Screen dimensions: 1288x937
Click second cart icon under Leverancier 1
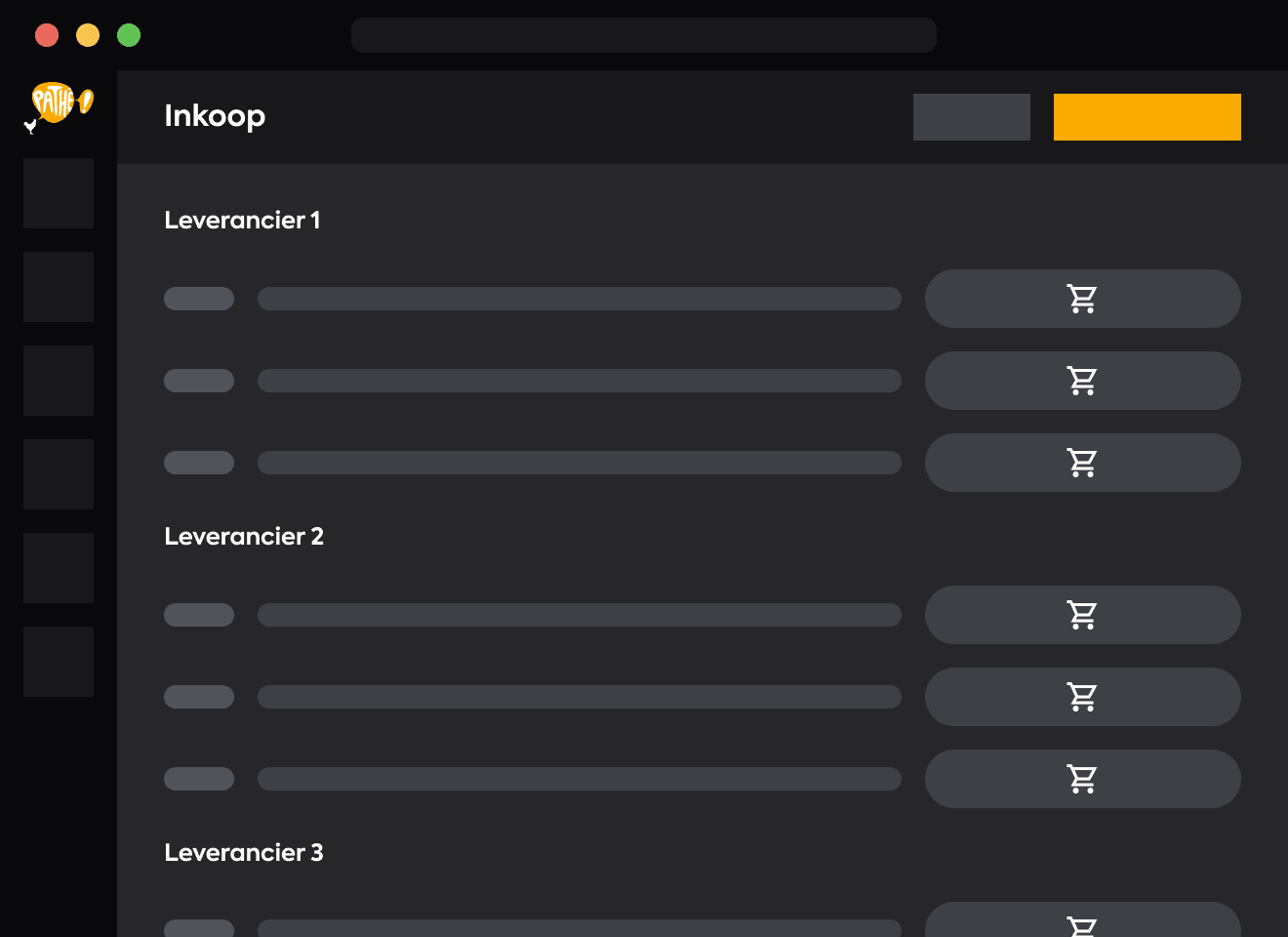coord(1082,381)
